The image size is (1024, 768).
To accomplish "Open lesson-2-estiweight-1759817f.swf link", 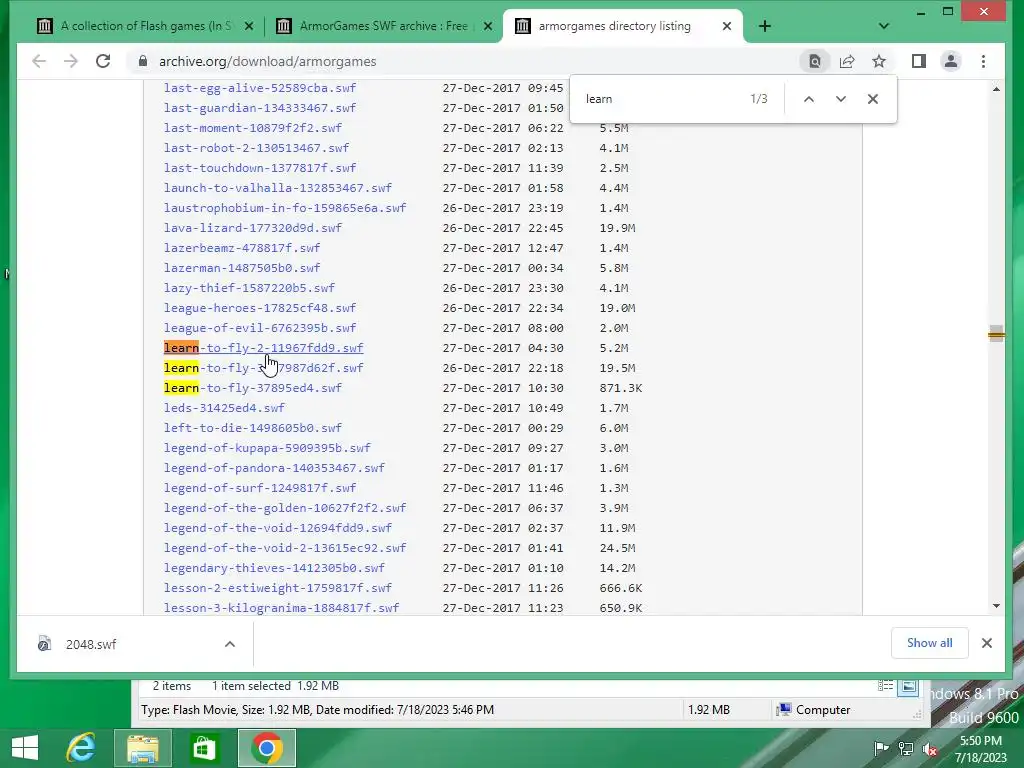I will pos(278,588).
